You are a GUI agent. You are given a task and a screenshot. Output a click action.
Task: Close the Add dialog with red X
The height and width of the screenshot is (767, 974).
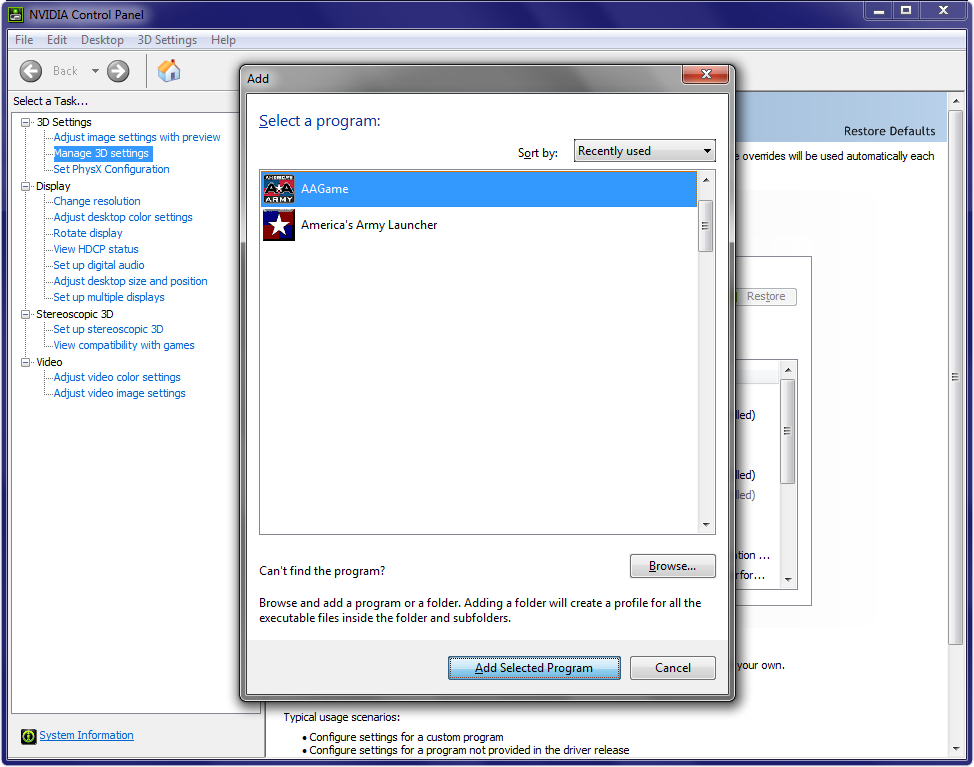coord(705,74)
